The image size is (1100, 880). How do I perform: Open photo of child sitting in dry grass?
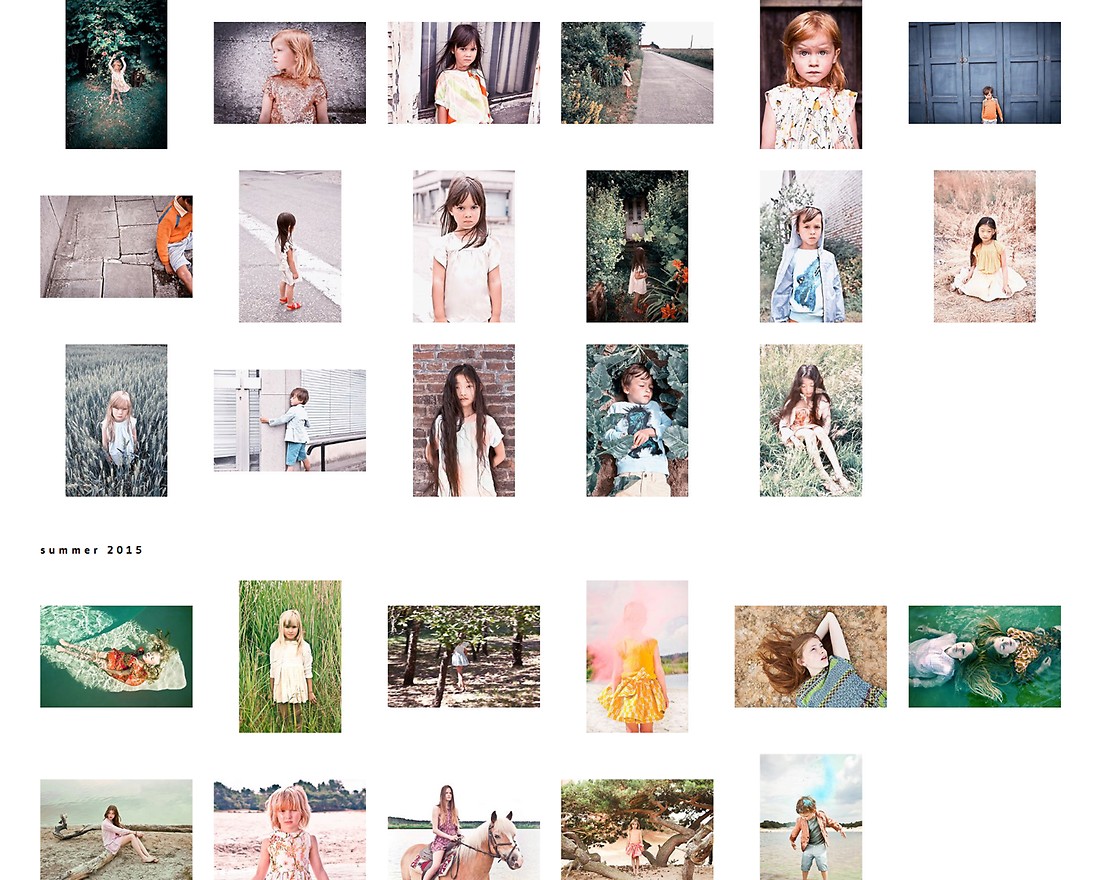click(984, 246)
